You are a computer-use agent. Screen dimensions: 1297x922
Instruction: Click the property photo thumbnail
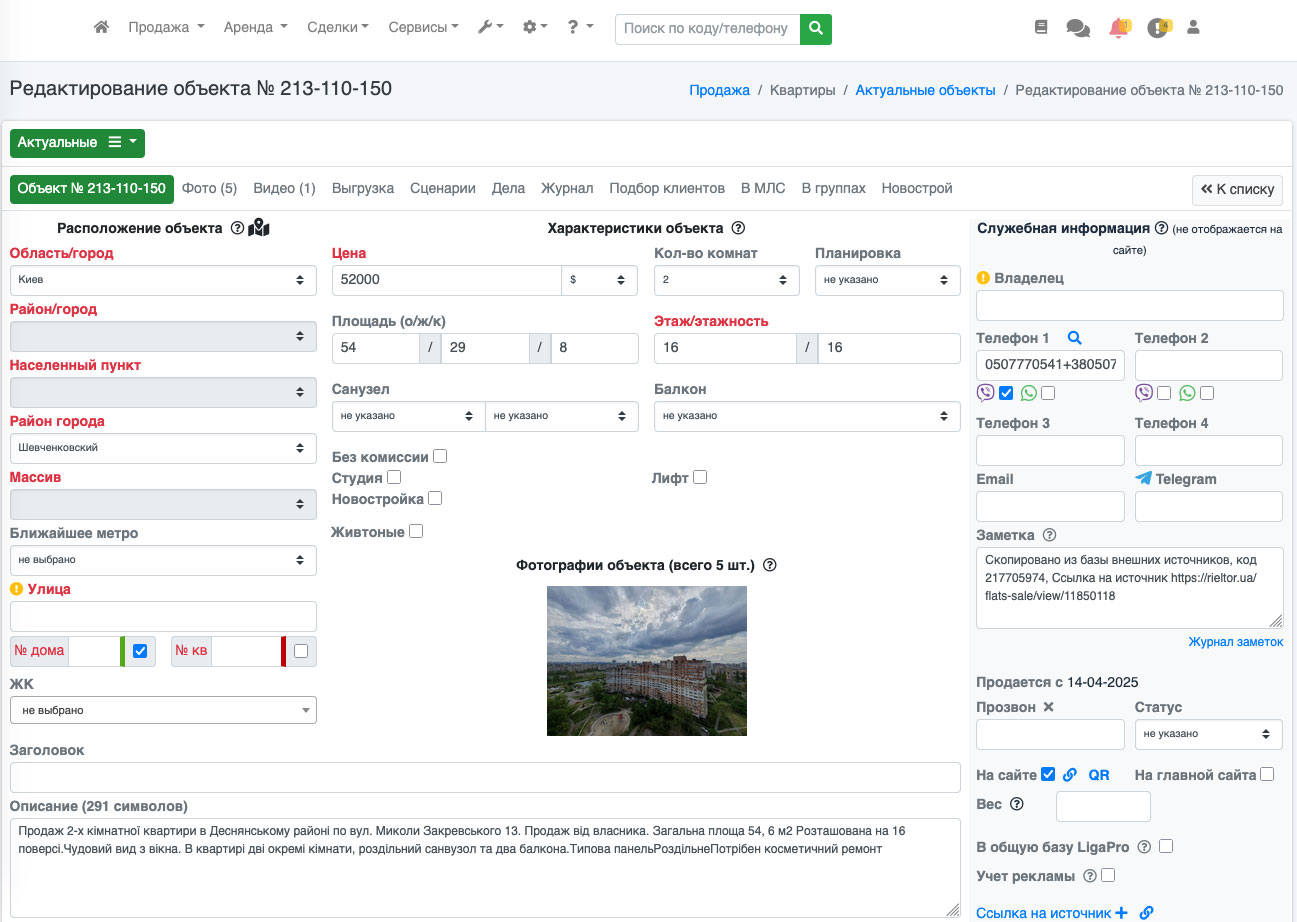click(x=647, y=661)
